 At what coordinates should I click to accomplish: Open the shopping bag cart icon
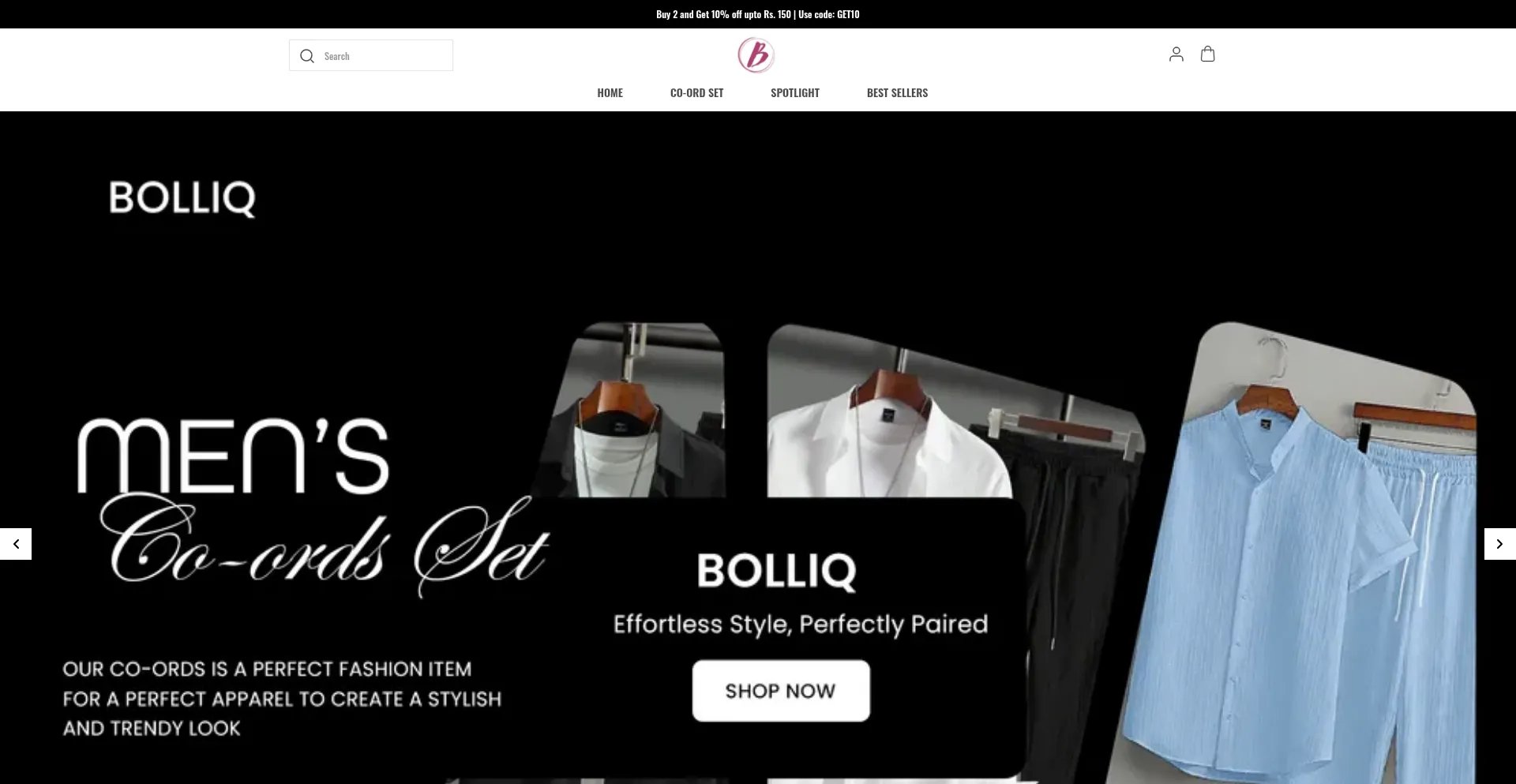[x=1207, y=54]
